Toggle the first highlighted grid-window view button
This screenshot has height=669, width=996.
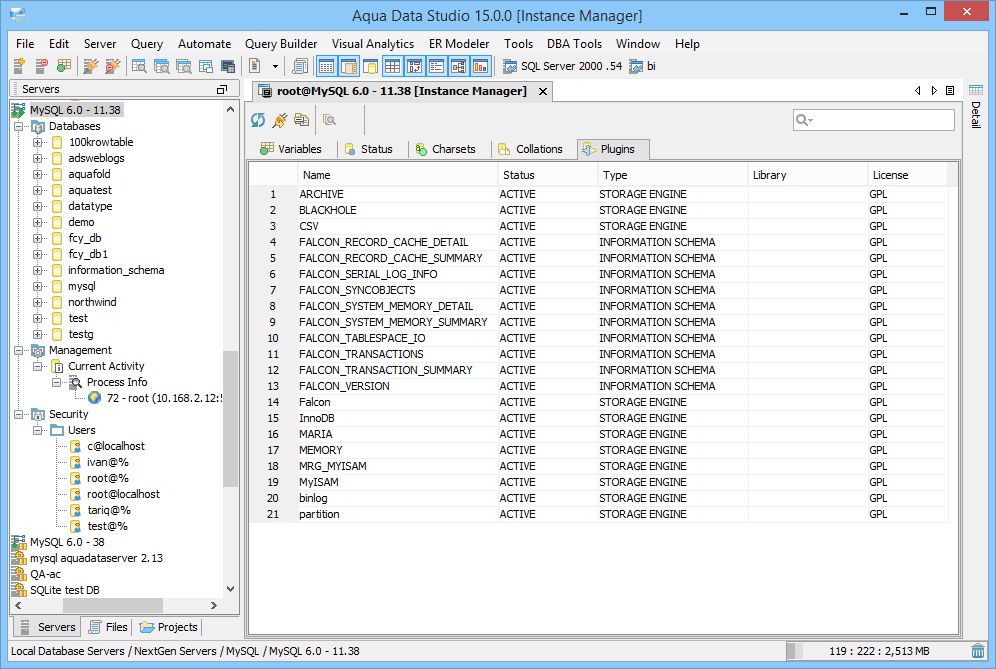tap(326, 66)
